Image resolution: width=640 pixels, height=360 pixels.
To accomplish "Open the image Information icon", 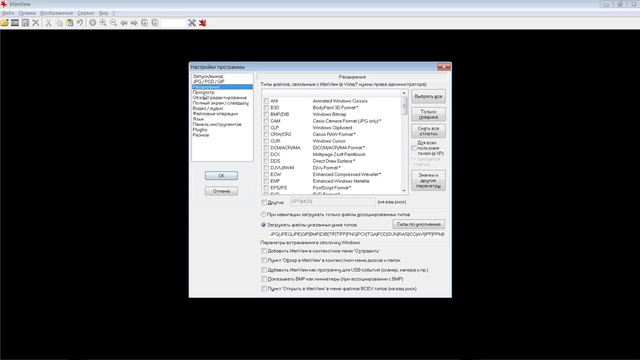I will 93,23.
